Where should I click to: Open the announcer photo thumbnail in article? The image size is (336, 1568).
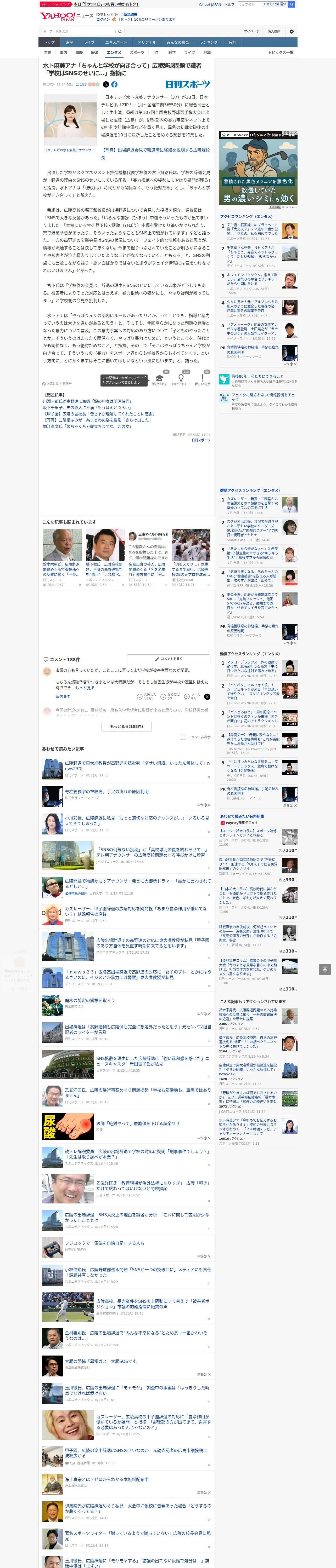point(70,120)
